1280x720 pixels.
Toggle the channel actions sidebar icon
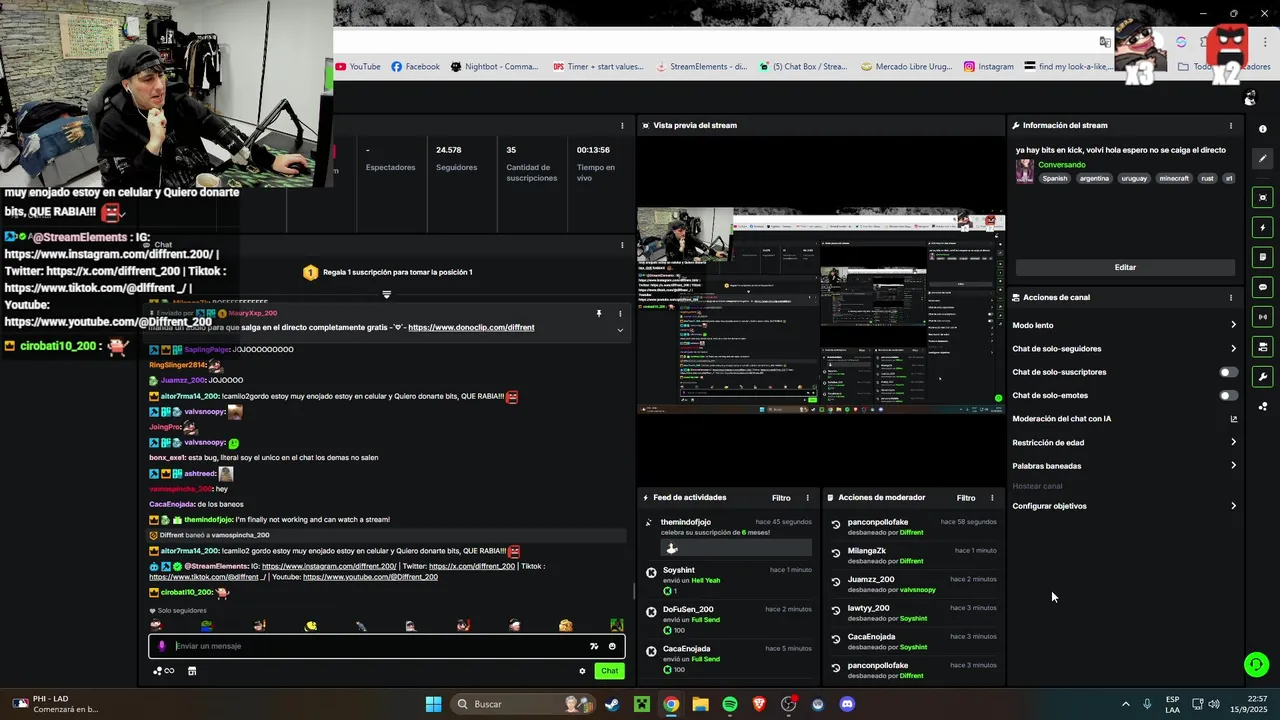(1263, 347)
